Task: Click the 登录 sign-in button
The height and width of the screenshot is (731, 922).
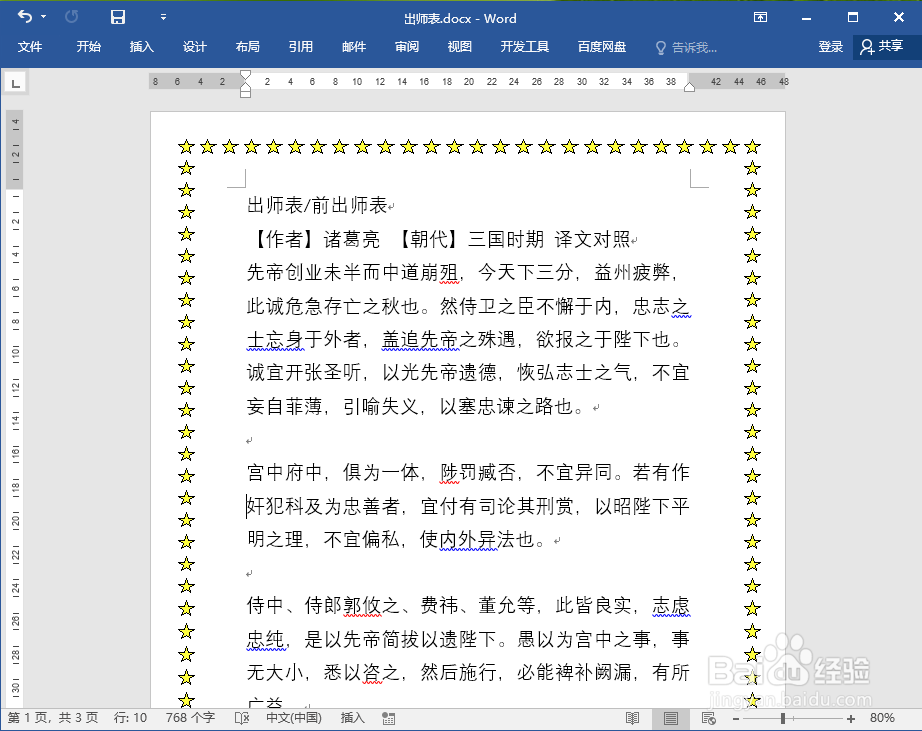Action: pos(830,46)
